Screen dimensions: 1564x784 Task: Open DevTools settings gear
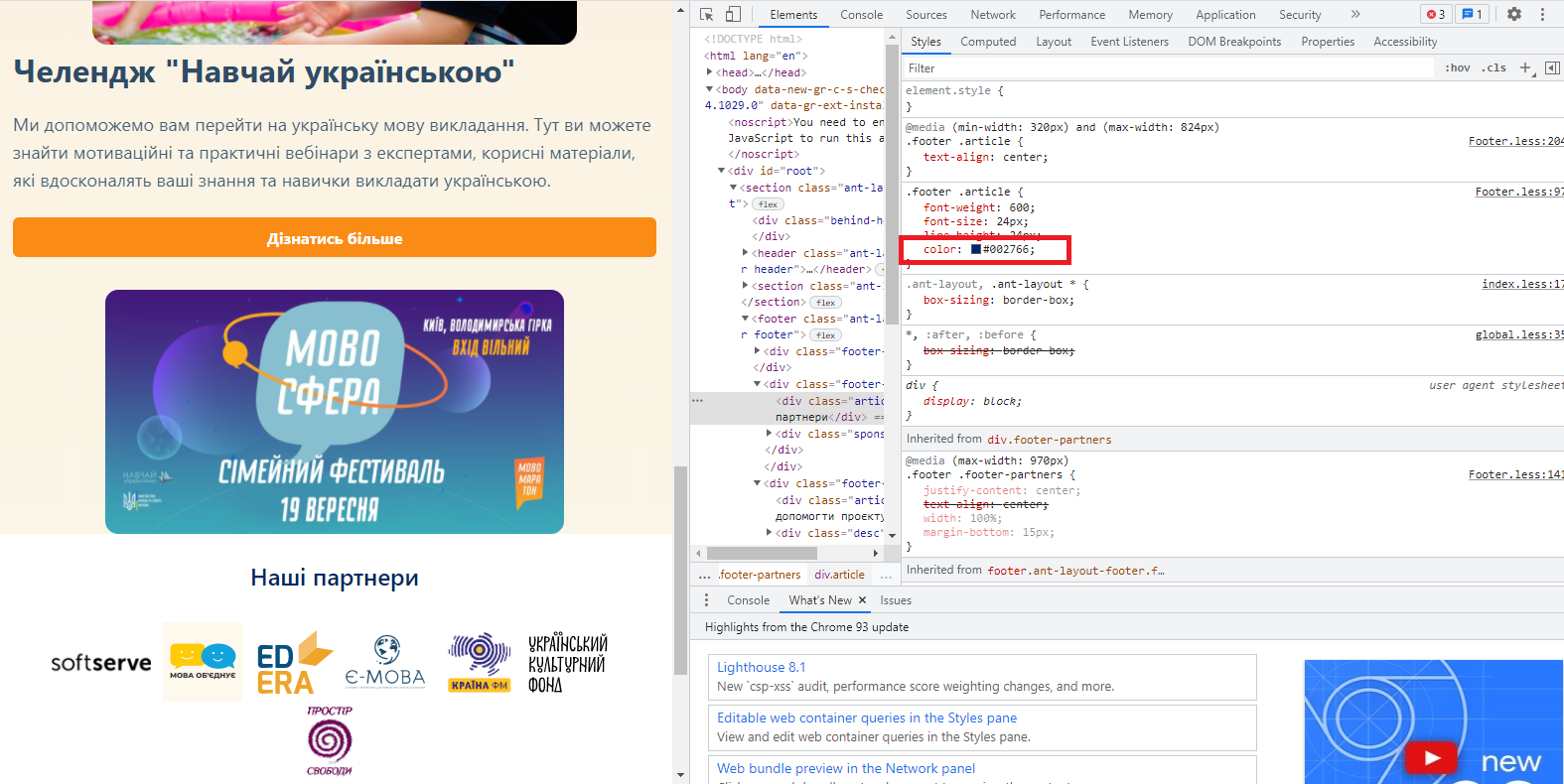click(x=1514, y=14)
